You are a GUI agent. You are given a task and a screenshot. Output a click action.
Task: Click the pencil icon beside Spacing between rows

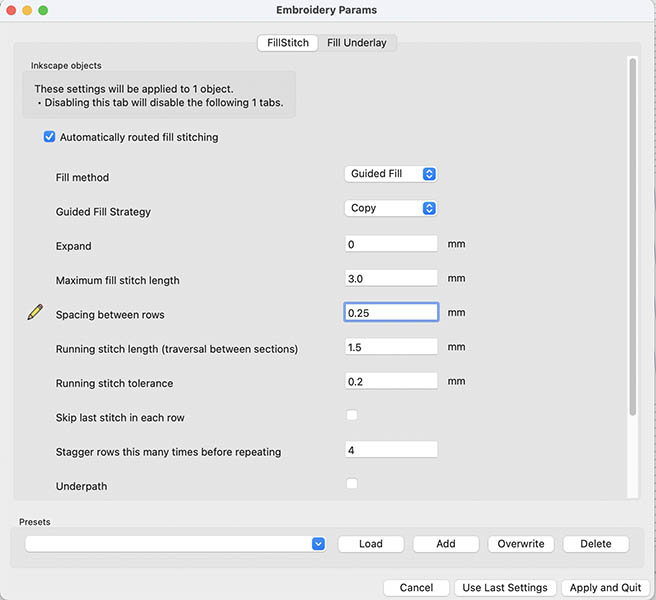tap(36, 313)
